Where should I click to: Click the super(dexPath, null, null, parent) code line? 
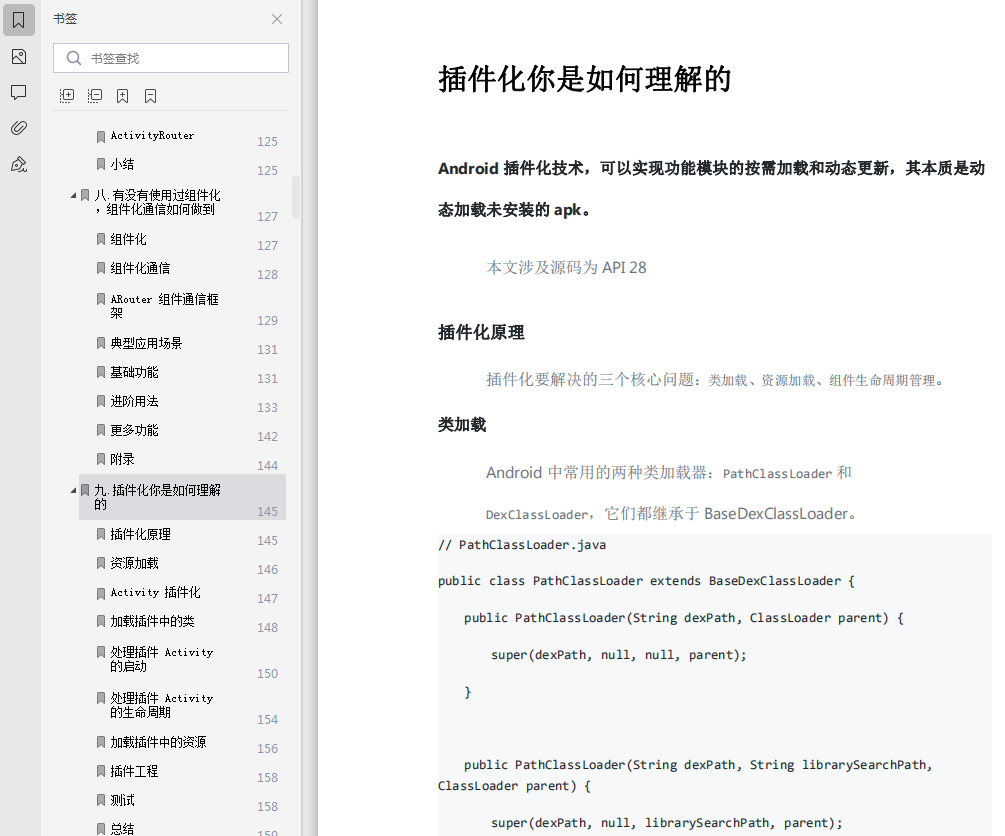(x=619, y=655)
